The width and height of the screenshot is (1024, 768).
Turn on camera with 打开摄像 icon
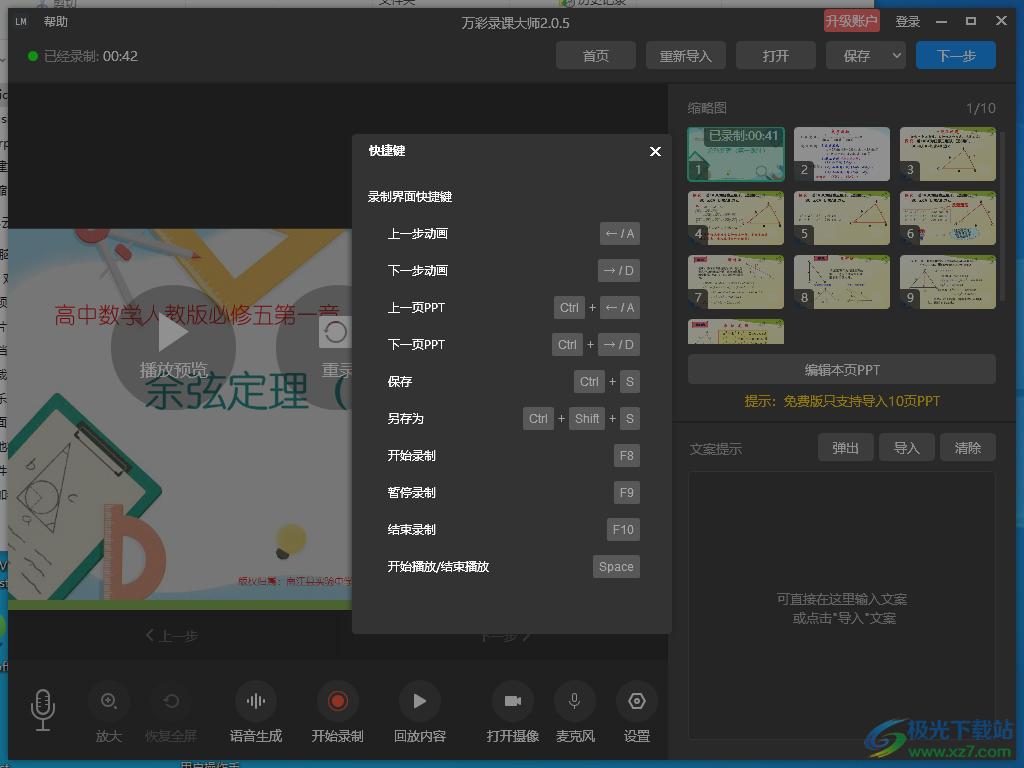tap(513, 702)
